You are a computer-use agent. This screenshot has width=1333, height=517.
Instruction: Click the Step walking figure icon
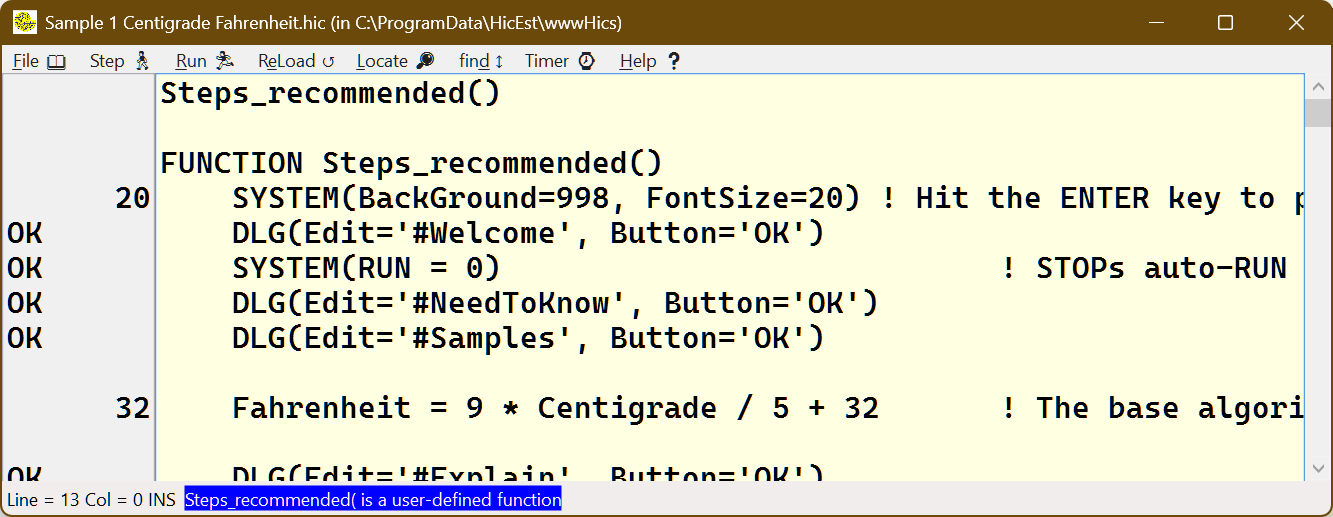tap(142, 61)
